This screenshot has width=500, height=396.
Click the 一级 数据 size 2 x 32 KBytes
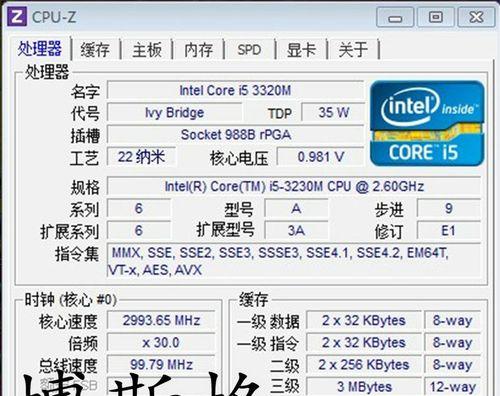coord(364,320)
